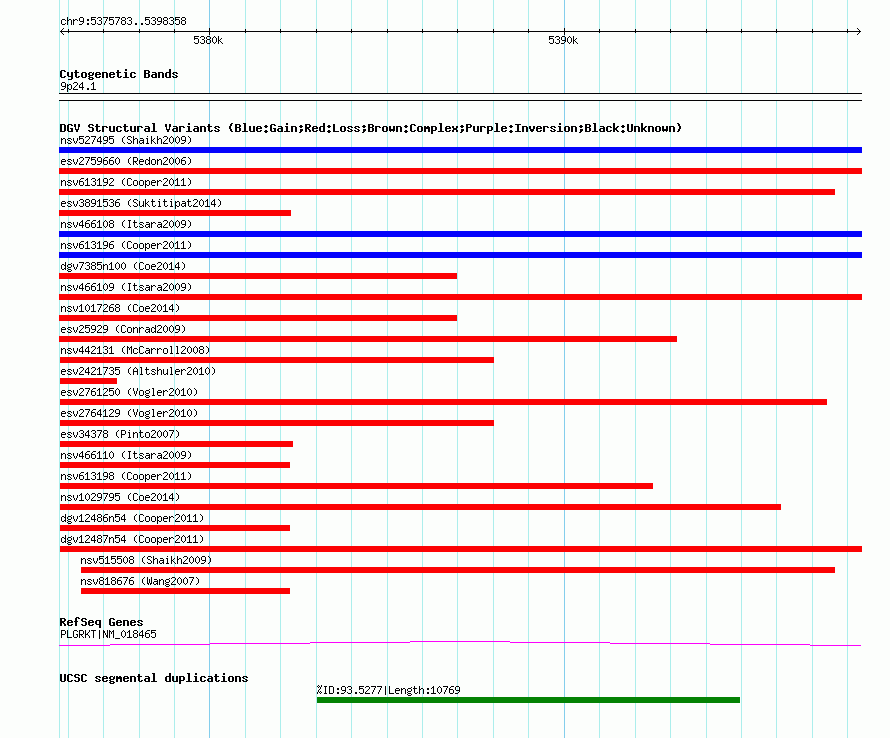The height and width of the screenshot is (738, 890).
Task: Click the 9p24.1 cytogenetic band line
Action: coord(460,97)
